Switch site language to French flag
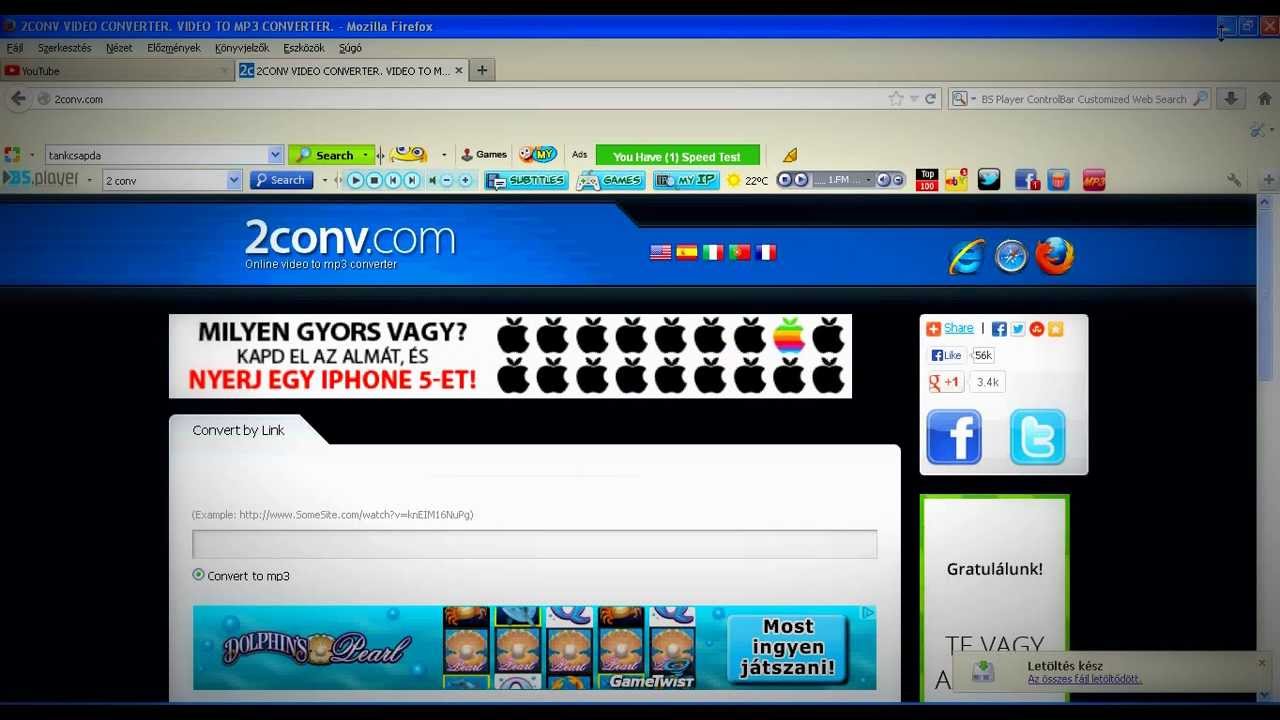This screenshot has width=1280, height=720. [766, 253]
